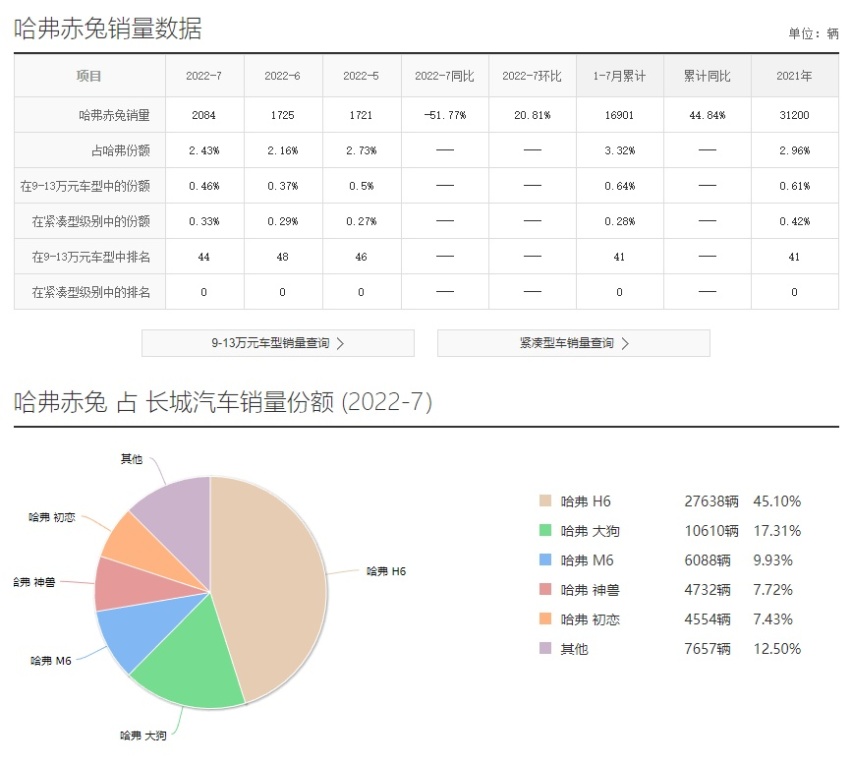The height and width of the screenshot is (765, 852).
Task: Click the 0.33% compact share cell
Action: tap(204, 221)
